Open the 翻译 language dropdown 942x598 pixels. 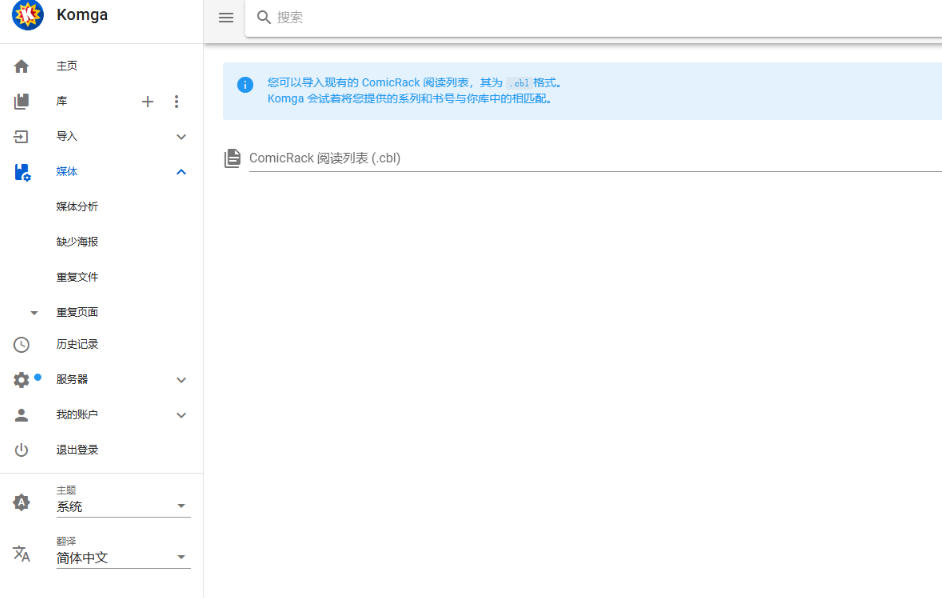click(123, 558)
